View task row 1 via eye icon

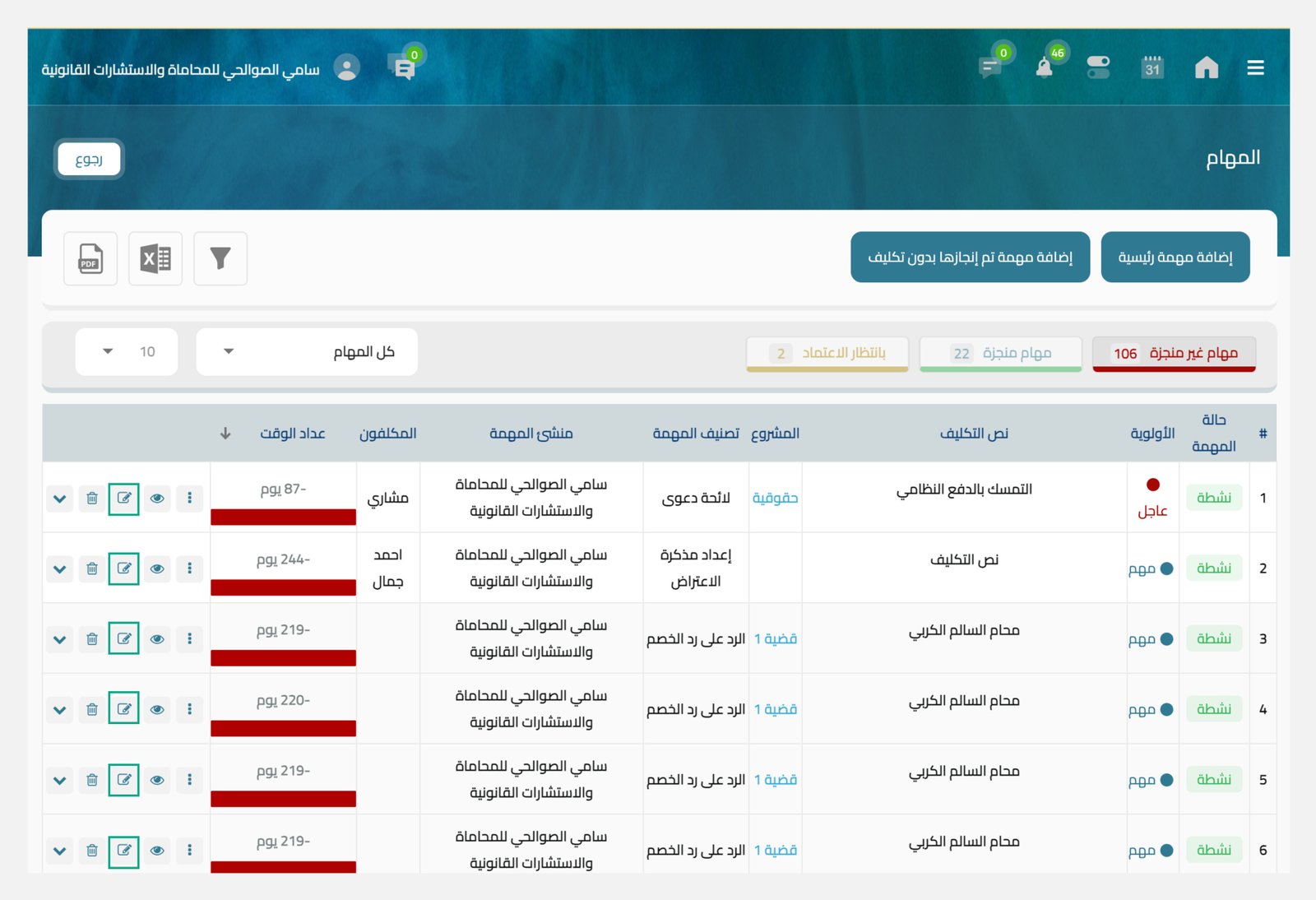[157, 499]
